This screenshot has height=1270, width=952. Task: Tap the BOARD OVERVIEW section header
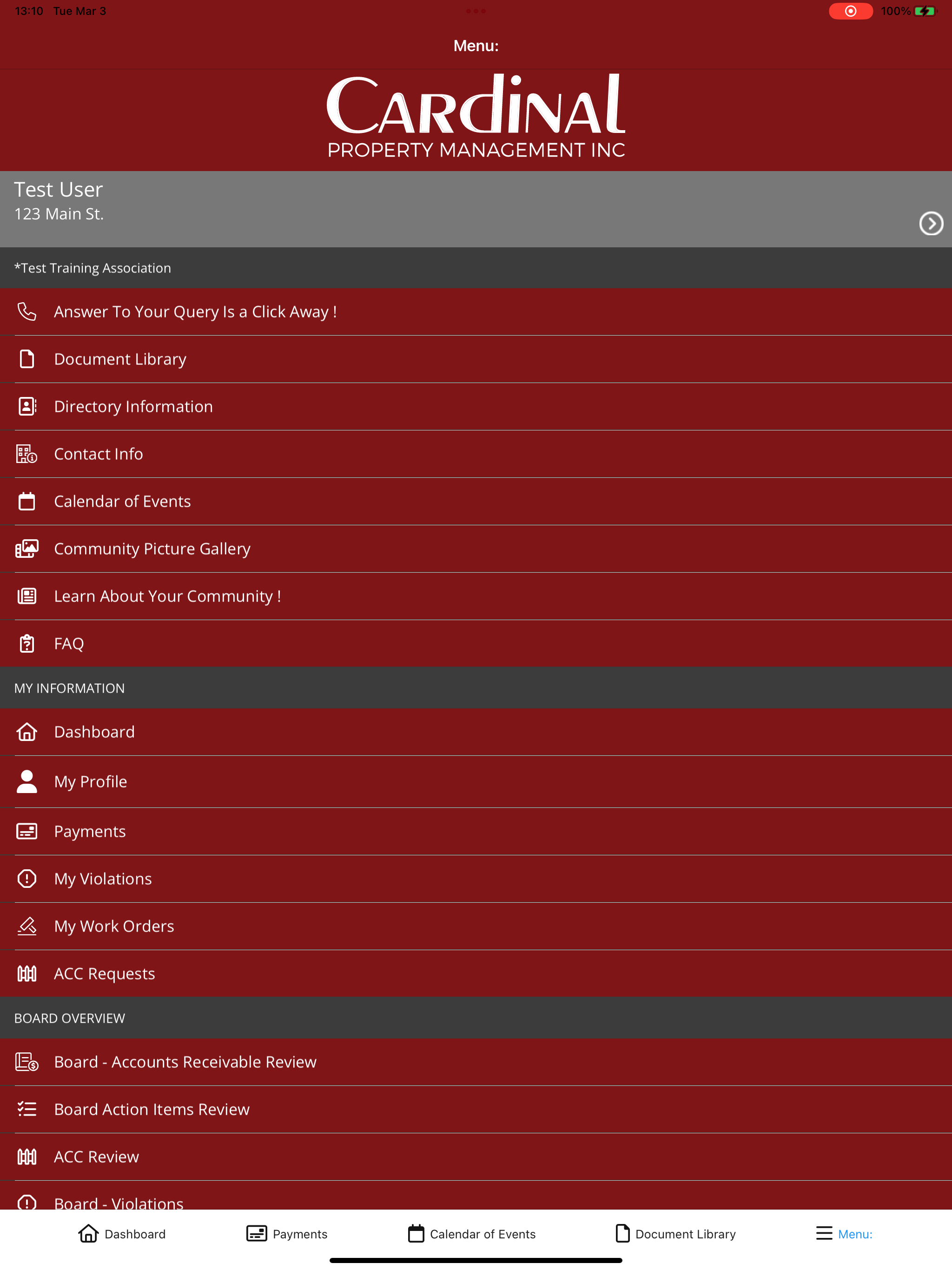click(x=476, y=1018)
